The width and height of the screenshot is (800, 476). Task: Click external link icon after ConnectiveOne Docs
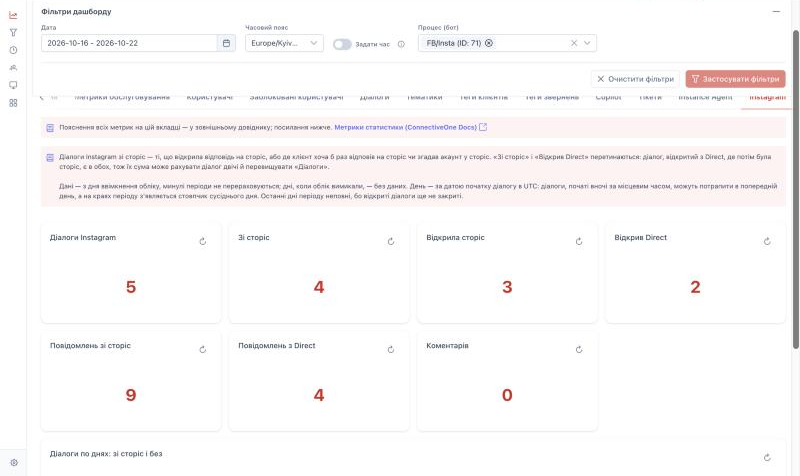coord(483,127)
